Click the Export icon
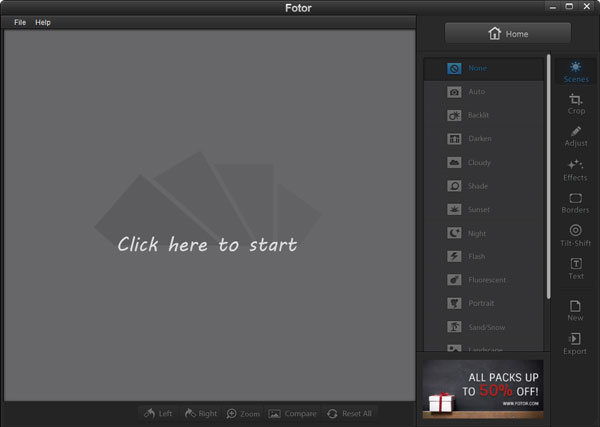600x427 pixels. [575, 344]
